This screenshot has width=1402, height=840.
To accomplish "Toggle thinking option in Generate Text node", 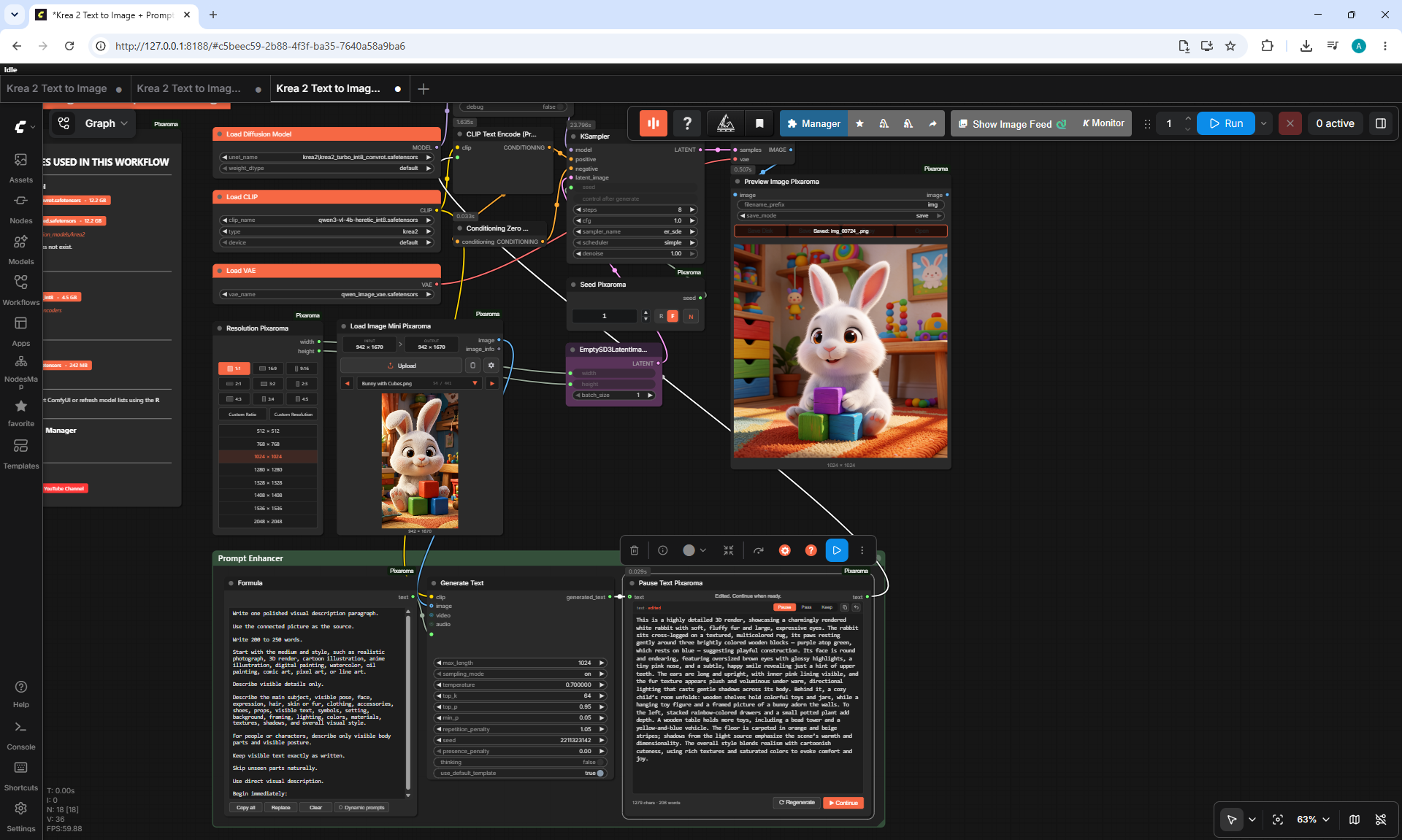I will pyautogui.click(x=521, y=762).
